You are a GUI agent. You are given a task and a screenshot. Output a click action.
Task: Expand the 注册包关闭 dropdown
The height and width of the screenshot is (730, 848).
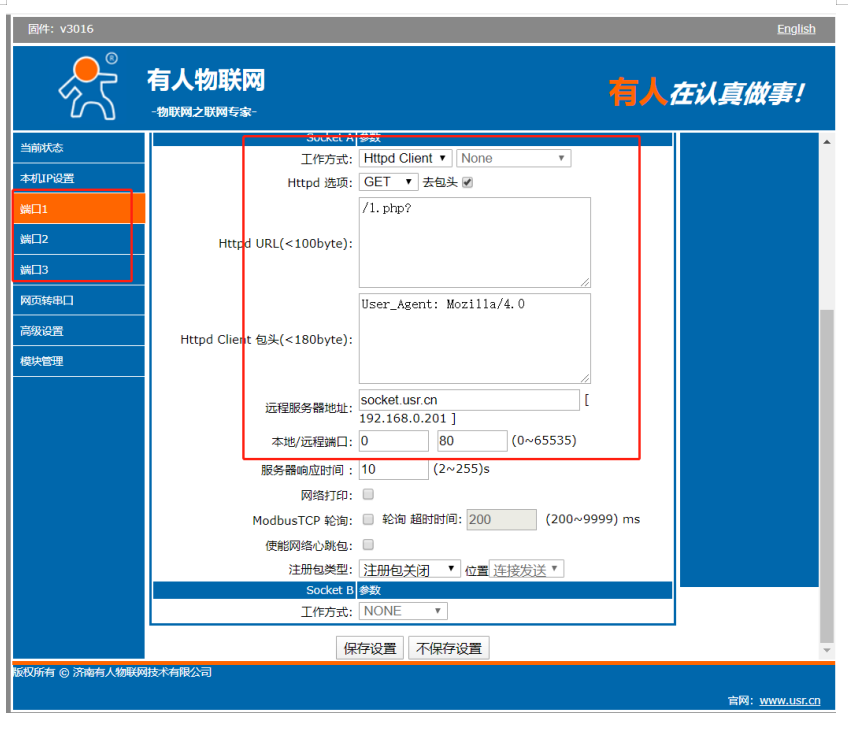(x=409, y=569)
